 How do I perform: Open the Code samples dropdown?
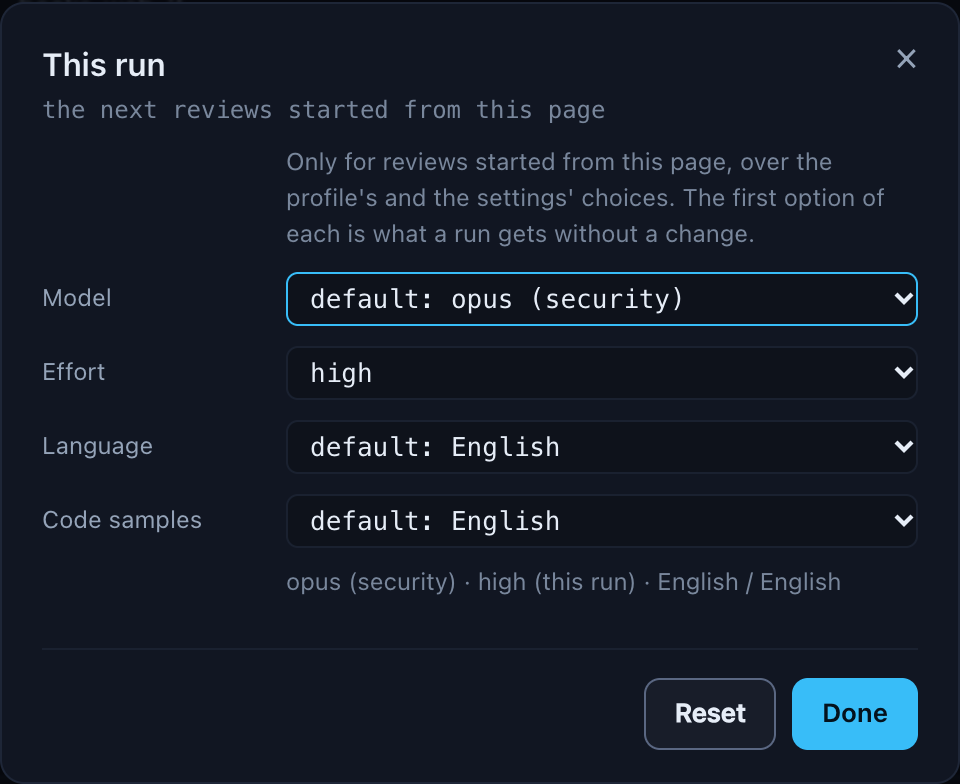(602, 521)
